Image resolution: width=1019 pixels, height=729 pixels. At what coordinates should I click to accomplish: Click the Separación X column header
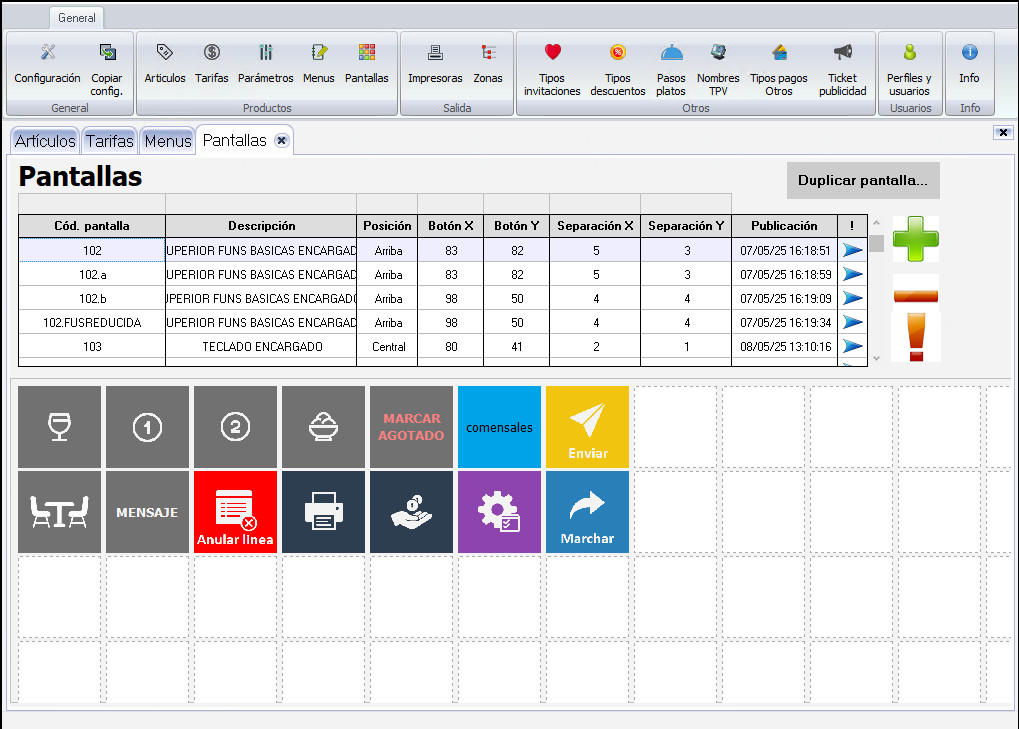pyautogui.click(x=595, y=226)
